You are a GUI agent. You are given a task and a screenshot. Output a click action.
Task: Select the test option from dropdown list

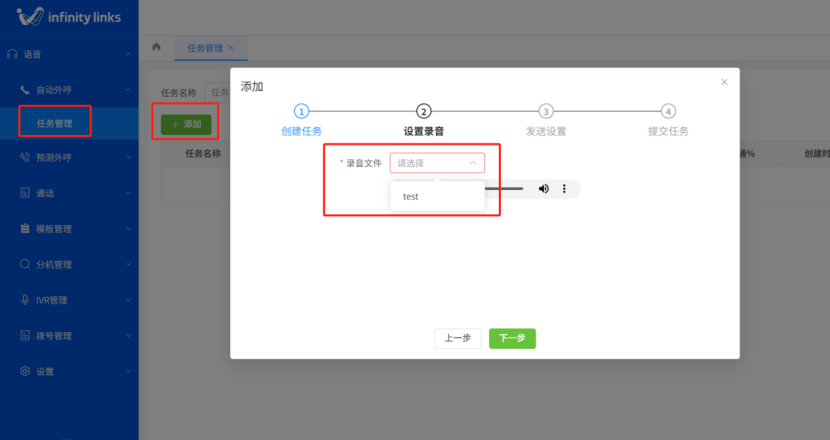411,197
